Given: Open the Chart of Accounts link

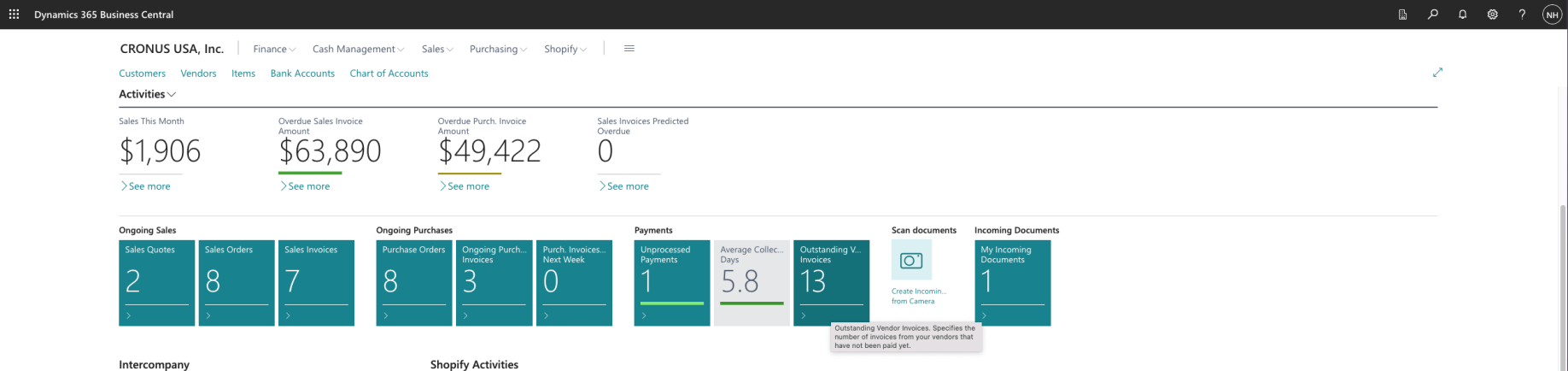Looking at the screenshot, I should click(x=389, y=74).
